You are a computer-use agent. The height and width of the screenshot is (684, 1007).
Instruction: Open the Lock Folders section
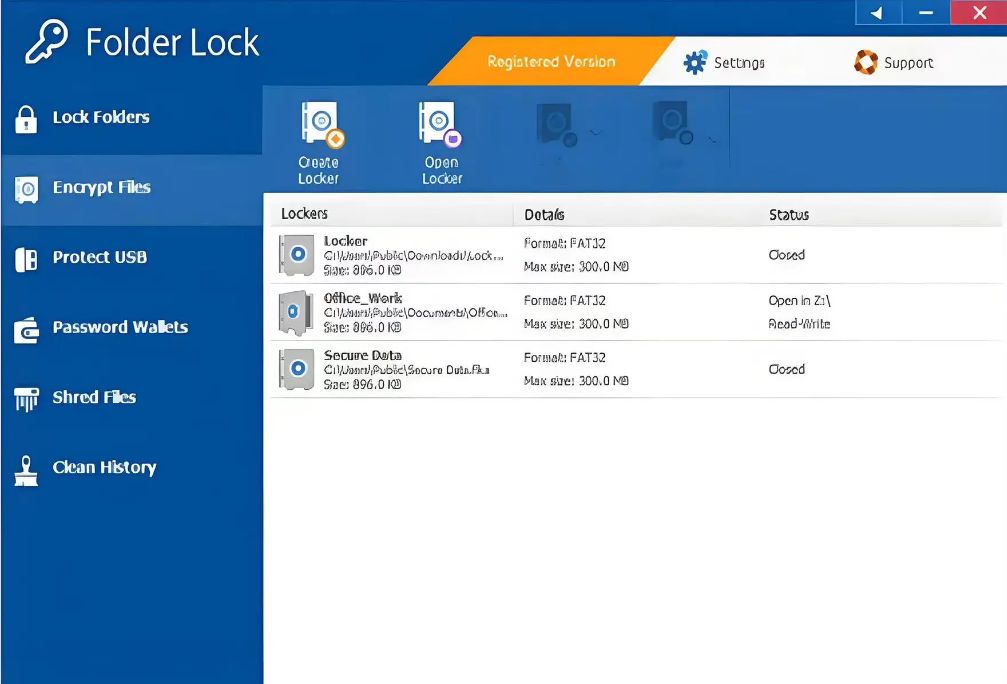pos(131,118)
